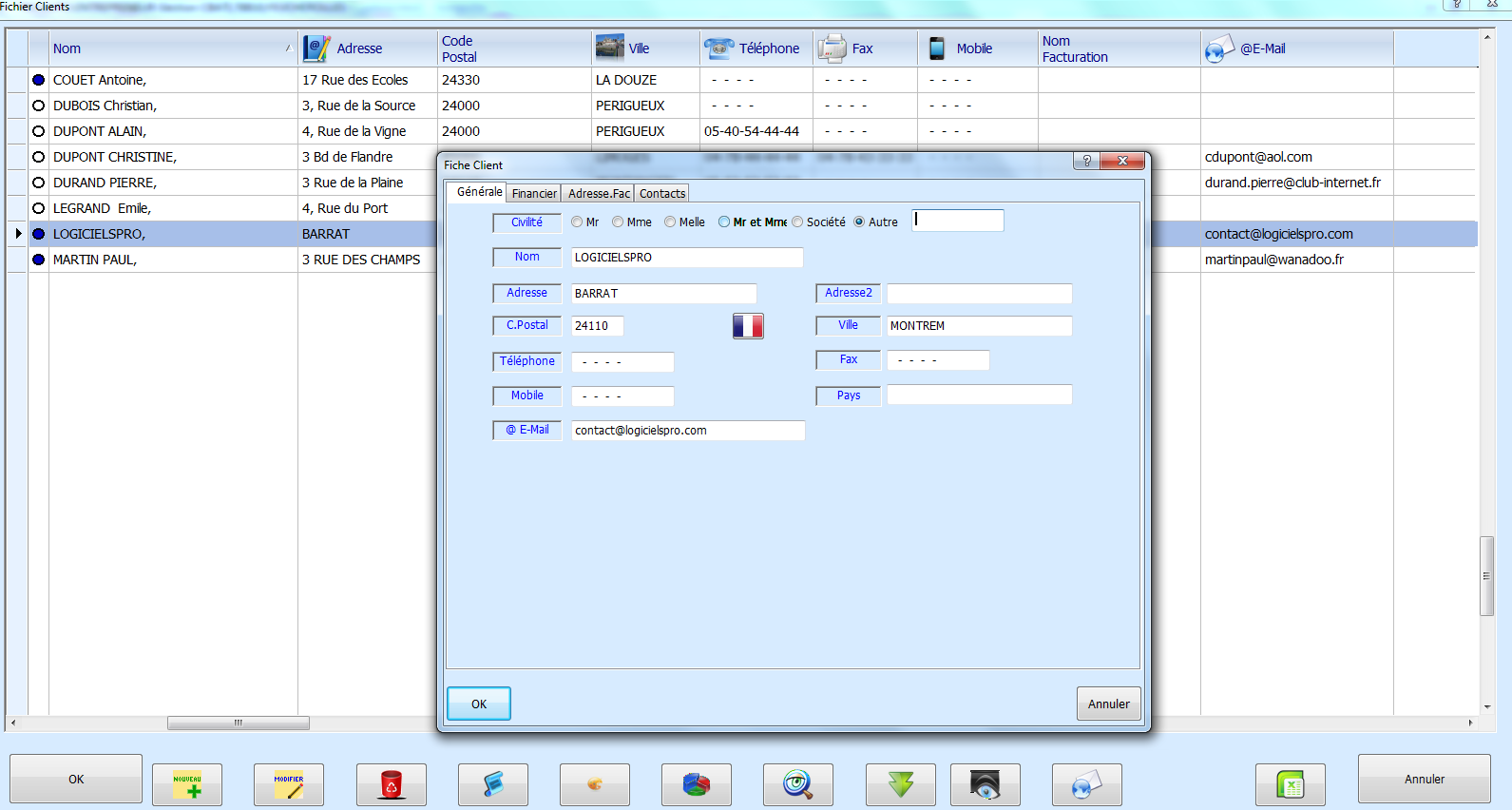
Task: Click the blue scroll document icon
Action: (492, 784)
